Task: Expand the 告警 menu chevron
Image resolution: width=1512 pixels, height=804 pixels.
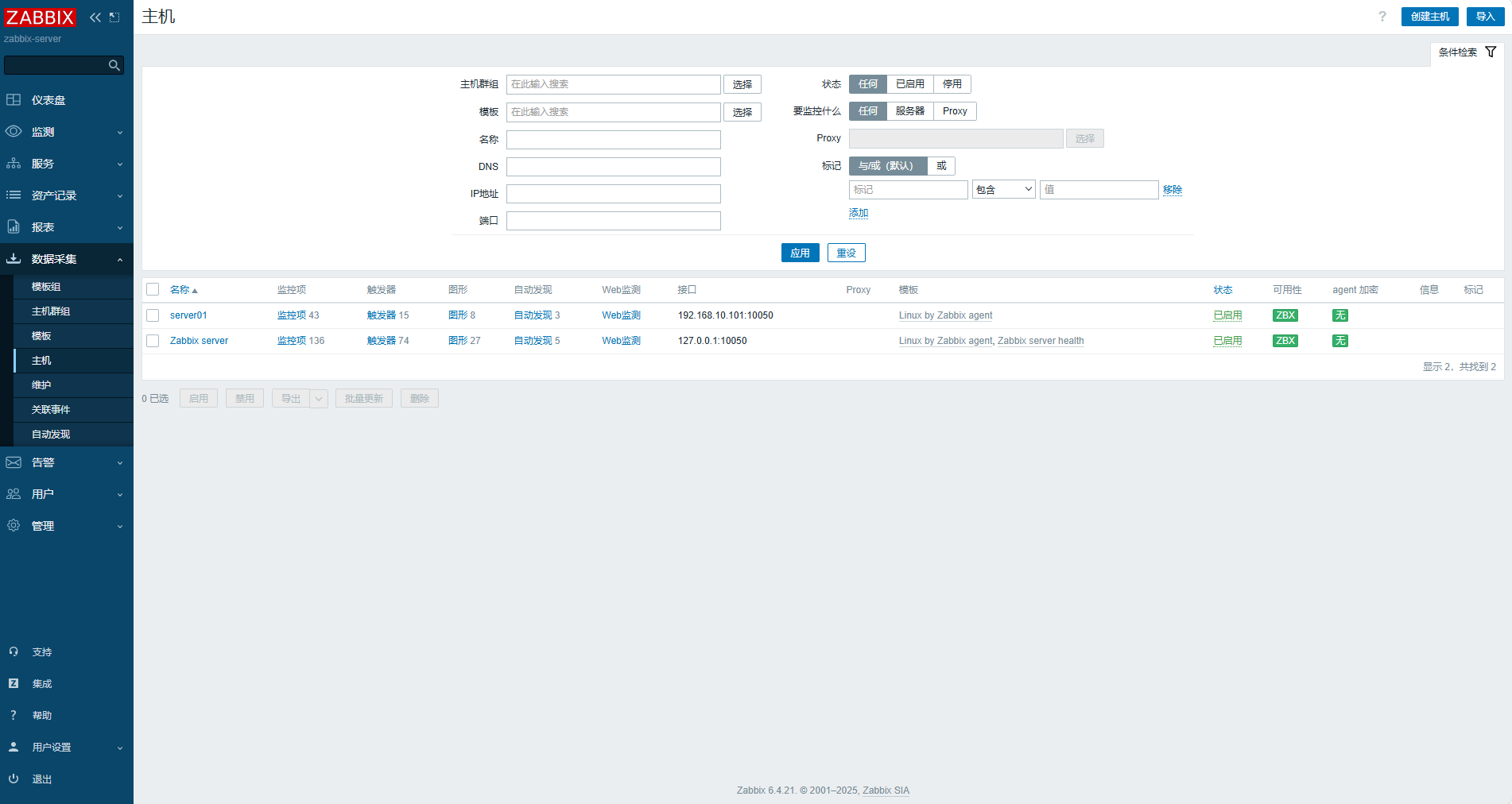Action: coord(120,463)
